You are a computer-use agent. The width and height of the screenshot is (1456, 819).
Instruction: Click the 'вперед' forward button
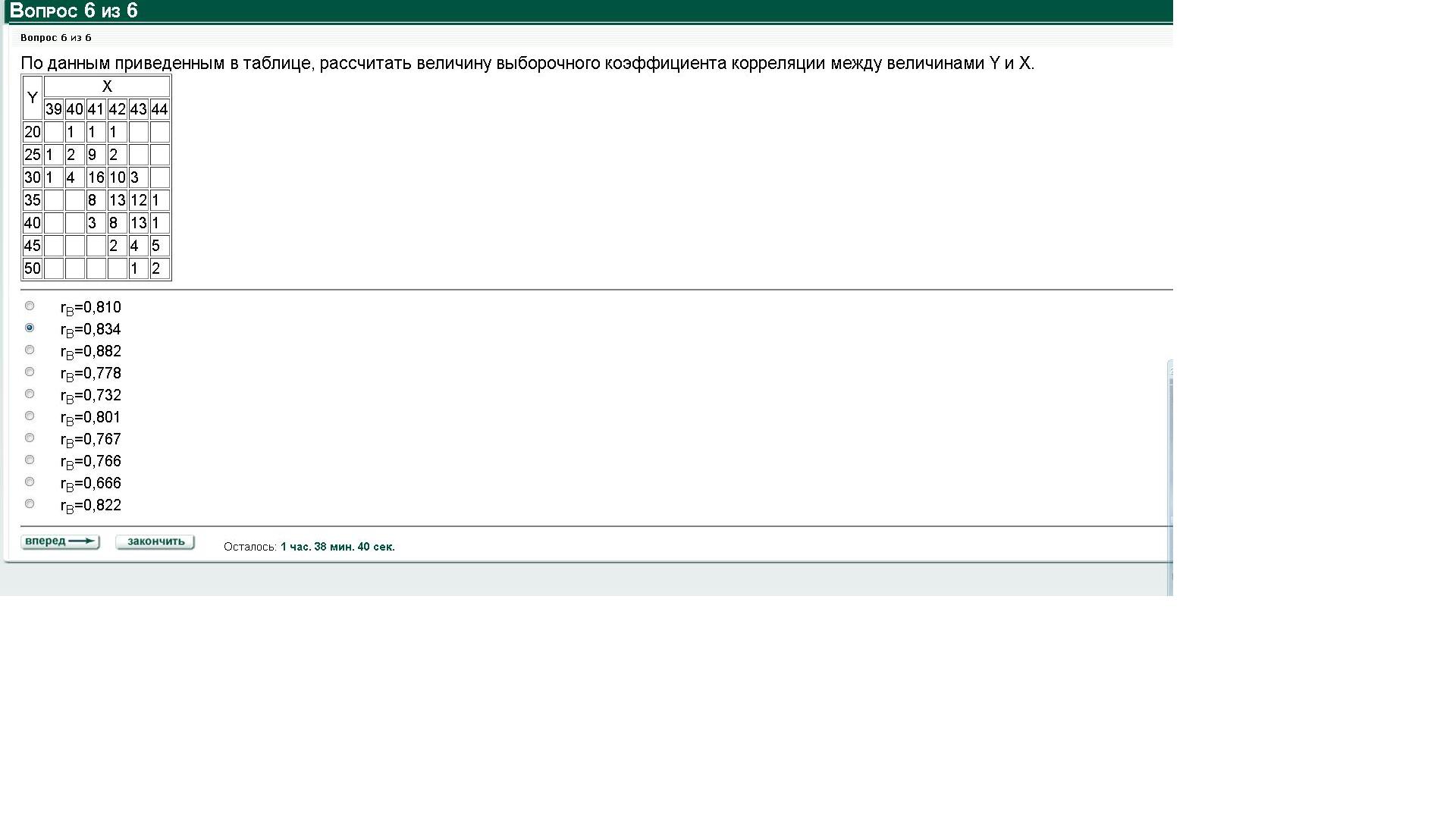pyautogui.click(x=60, y=541)
